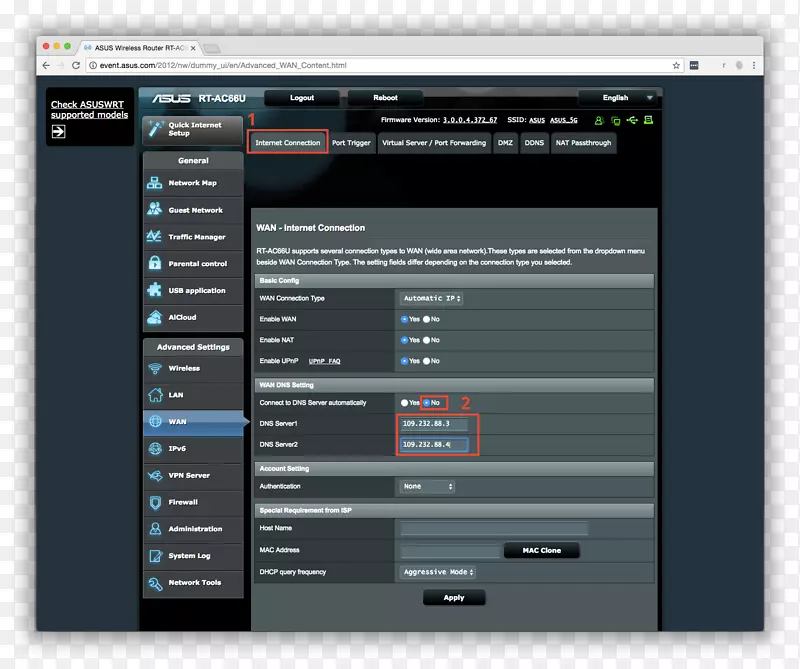Choose No for automatic DNS Server connection
800x669 pixels.
pos(427,403)
